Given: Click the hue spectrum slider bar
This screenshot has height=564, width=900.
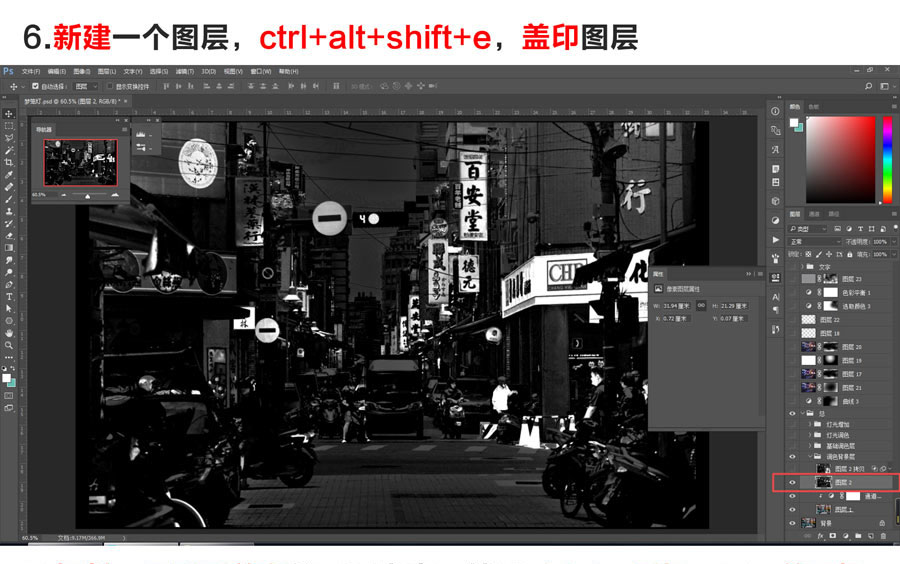Looking at the screenshot, I should (887, 160).
